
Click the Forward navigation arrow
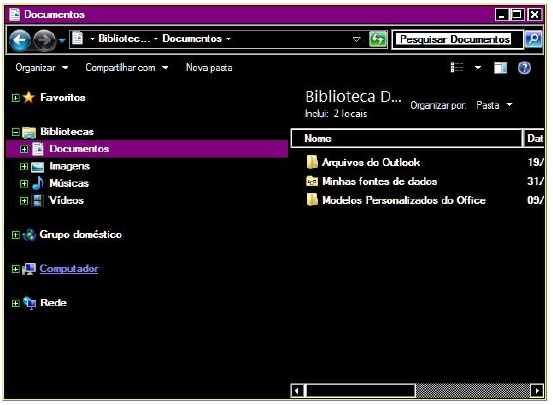tap(44, 40)
